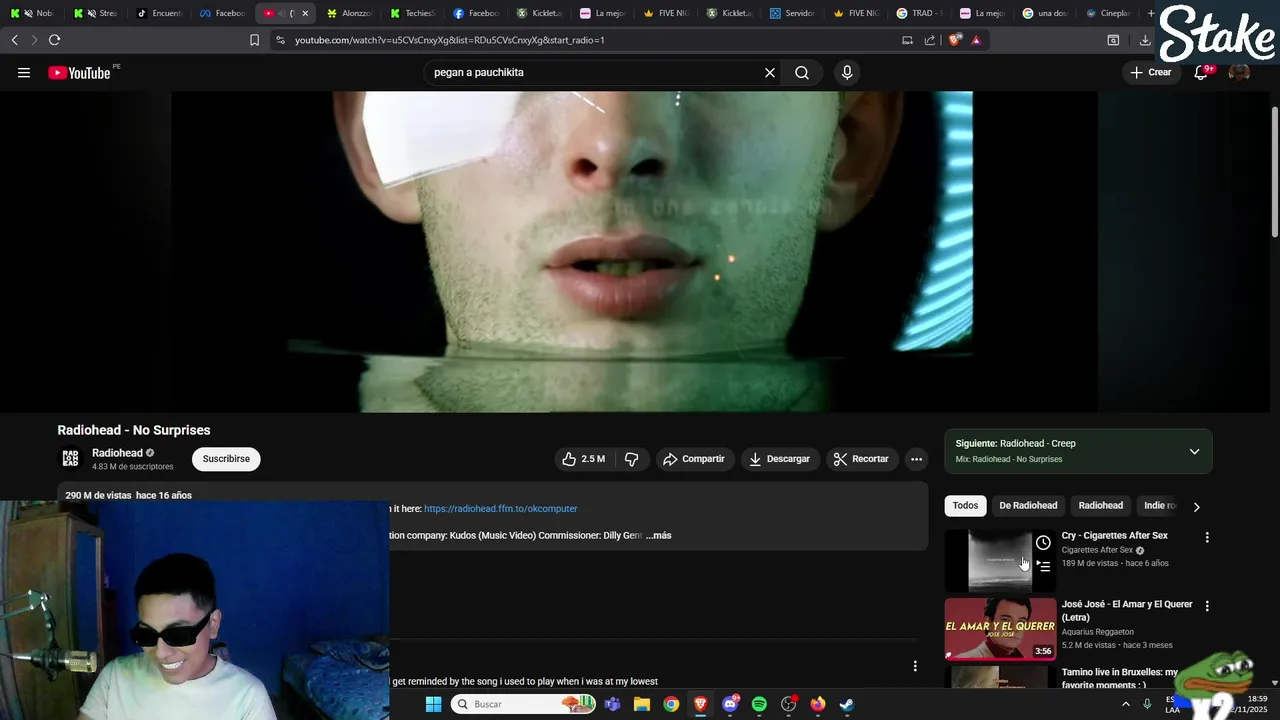Dislike the video with thumbs down
1280x720 pixels.
(632, 459)
